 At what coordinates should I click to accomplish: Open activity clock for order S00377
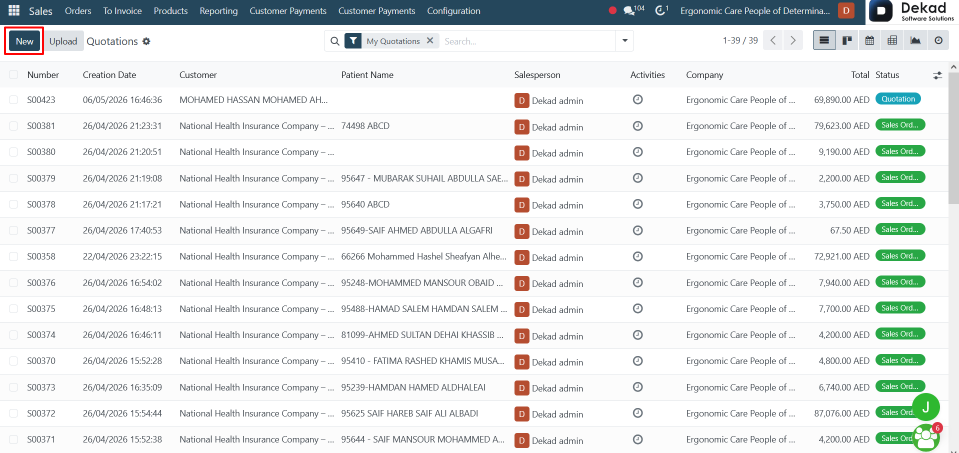(x=637, y=230)
